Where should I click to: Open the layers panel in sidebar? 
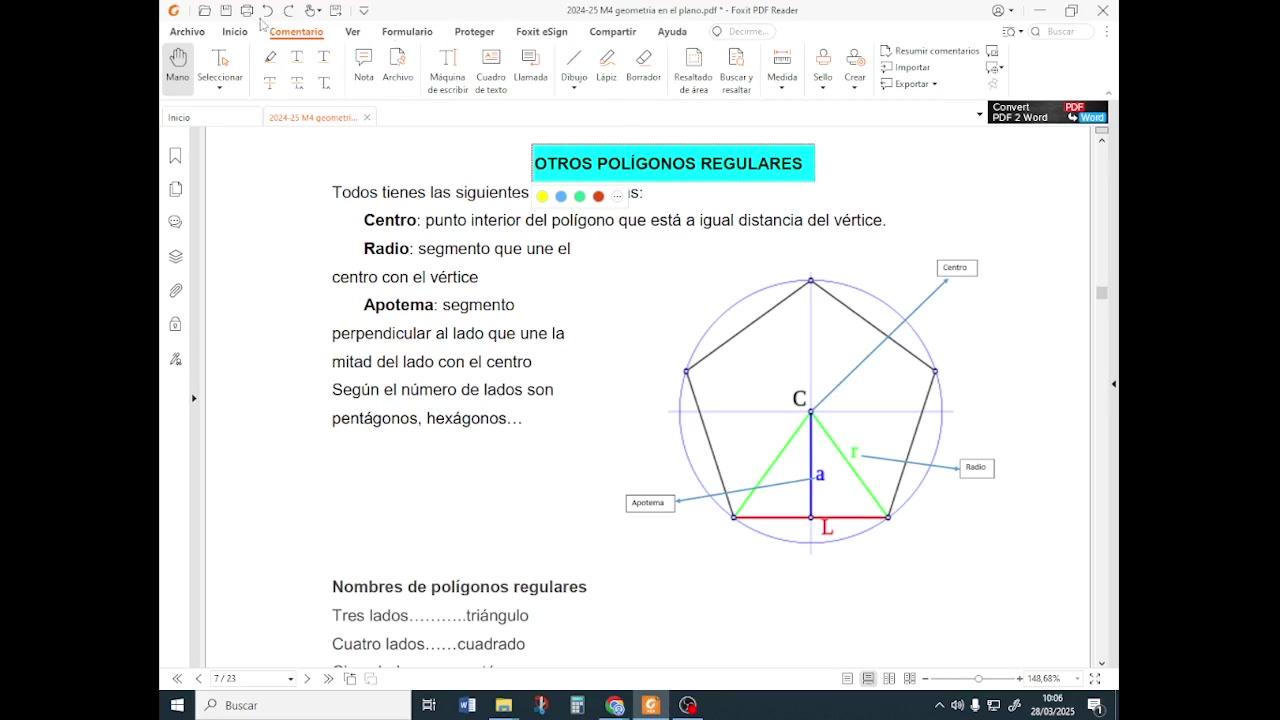[x=175, y=256]
